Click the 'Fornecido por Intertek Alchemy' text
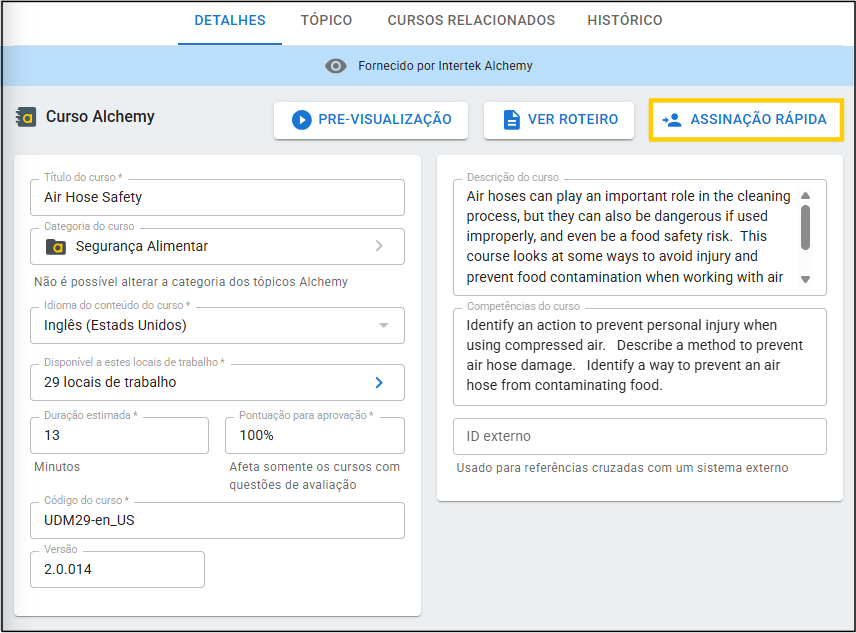 click(445, 66)
